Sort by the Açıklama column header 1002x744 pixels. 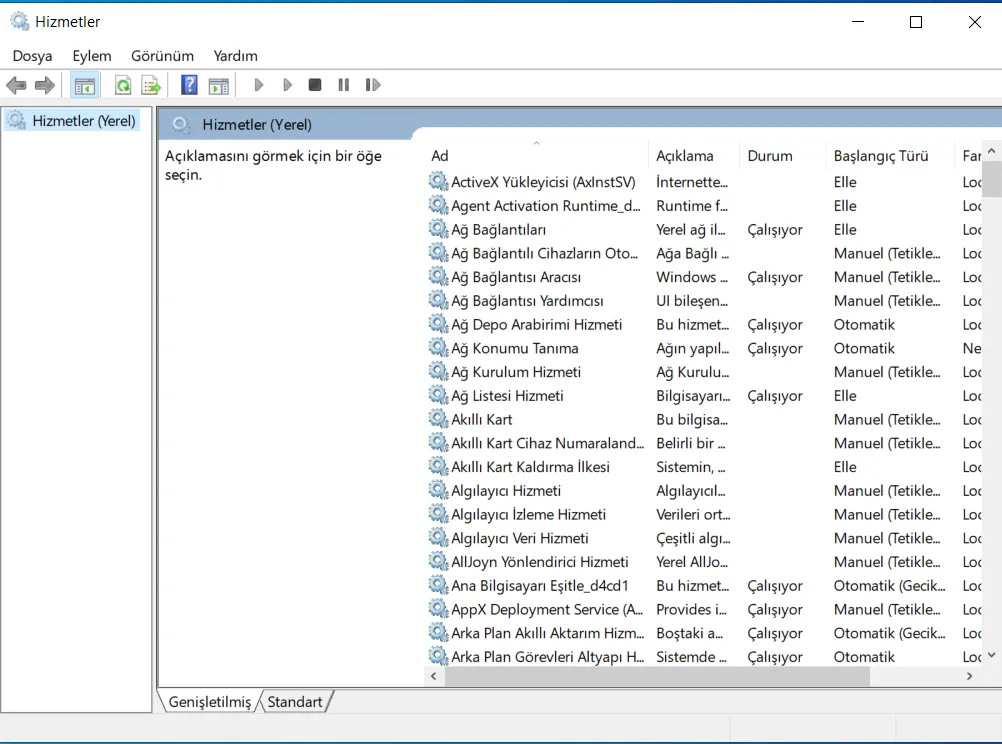(693, 155)
